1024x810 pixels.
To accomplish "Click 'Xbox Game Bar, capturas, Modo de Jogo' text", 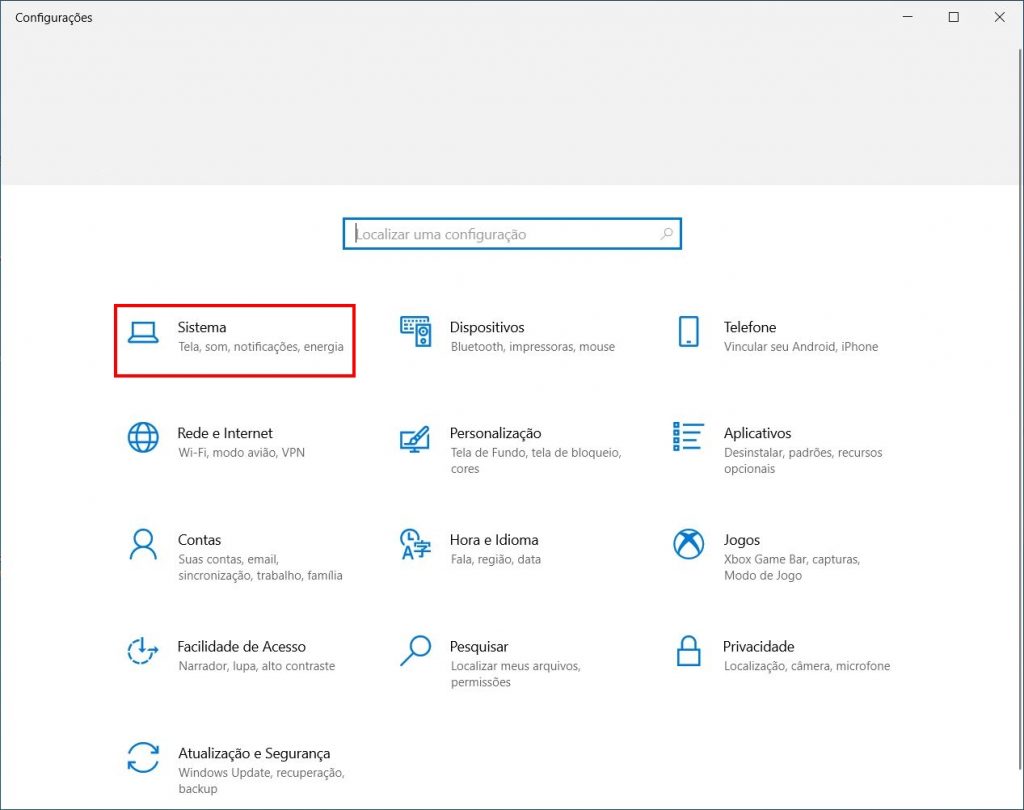I will pyautogui.click(x=792, y=568).
